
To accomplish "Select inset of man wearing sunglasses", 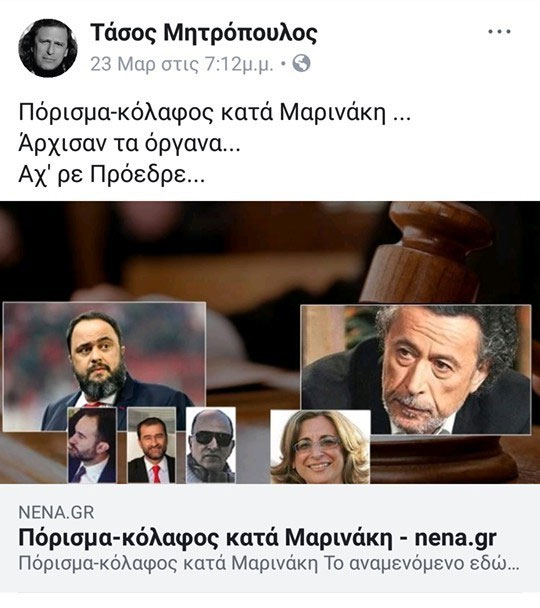I will tap(211, 445).
